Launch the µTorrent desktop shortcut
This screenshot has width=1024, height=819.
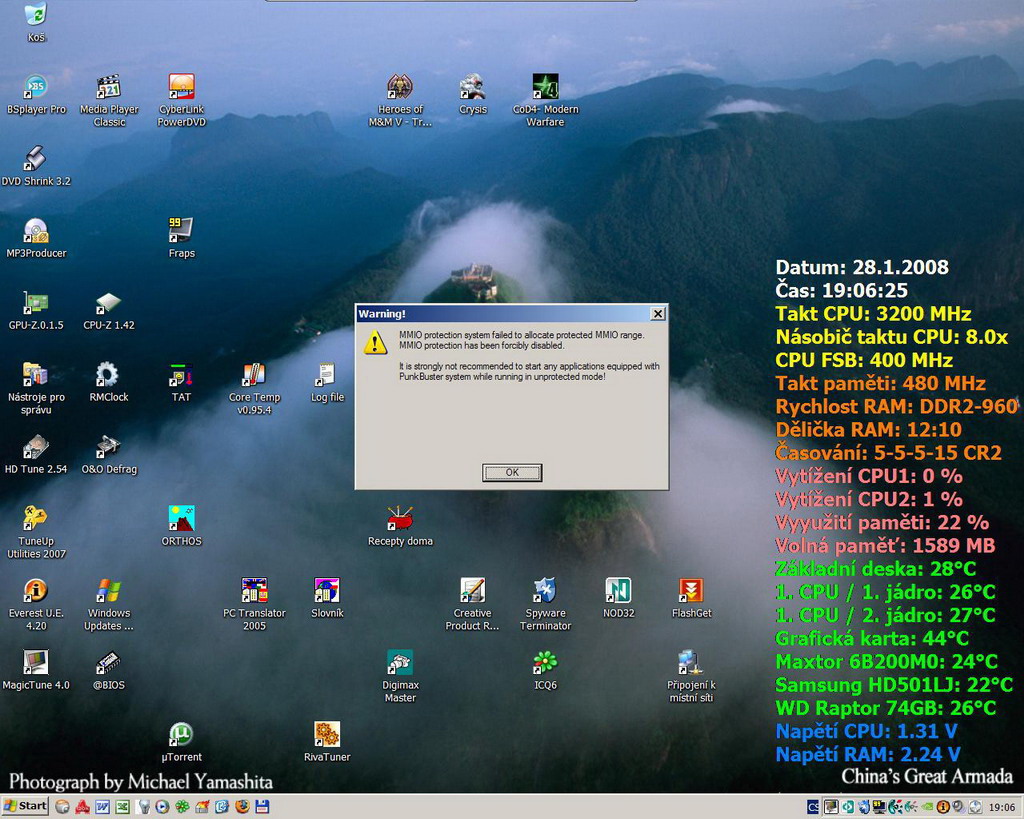pyautogui.click(x=181, y=735)
